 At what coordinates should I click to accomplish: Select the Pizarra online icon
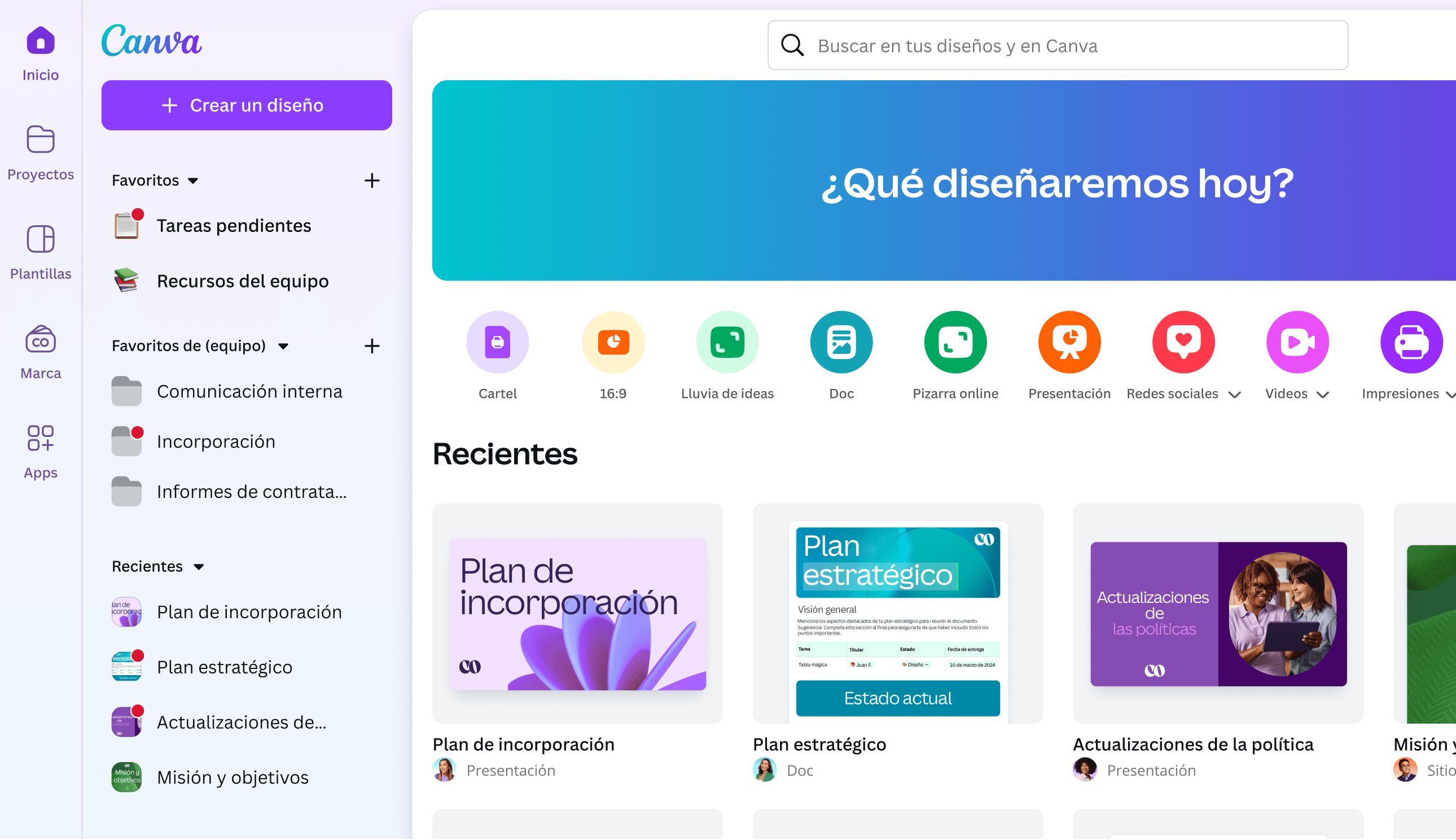pyautogui.click(x=955, y=342)
